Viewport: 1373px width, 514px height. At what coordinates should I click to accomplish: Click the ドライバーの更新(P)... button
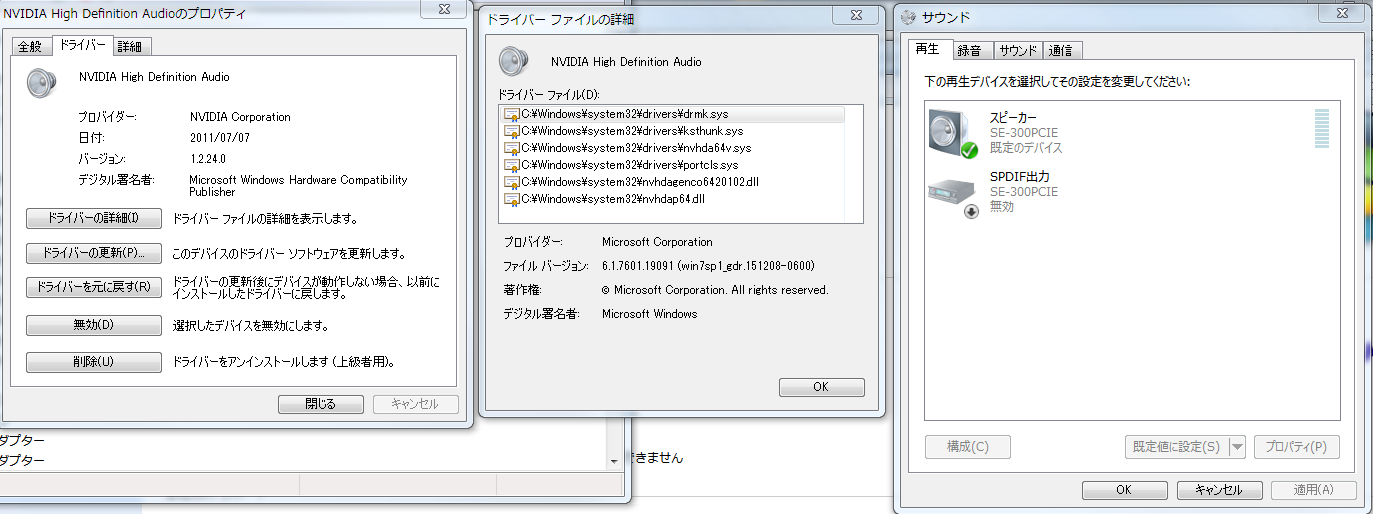click(94, 253)
